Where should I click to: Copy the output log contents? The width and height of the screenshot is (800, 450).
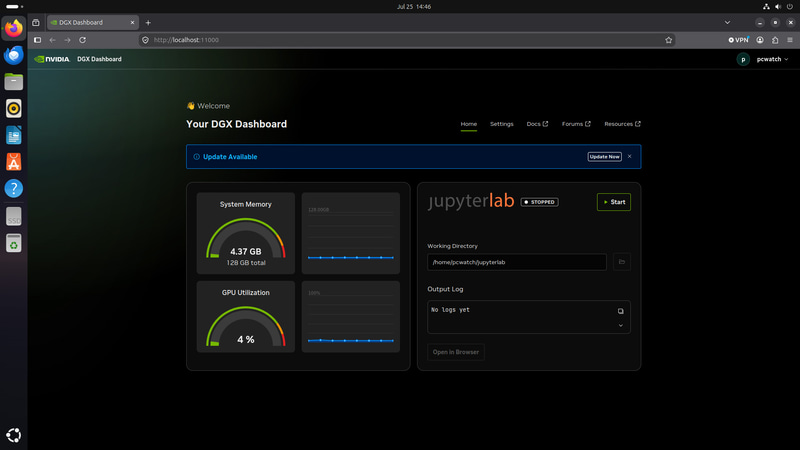coord(620,311)
